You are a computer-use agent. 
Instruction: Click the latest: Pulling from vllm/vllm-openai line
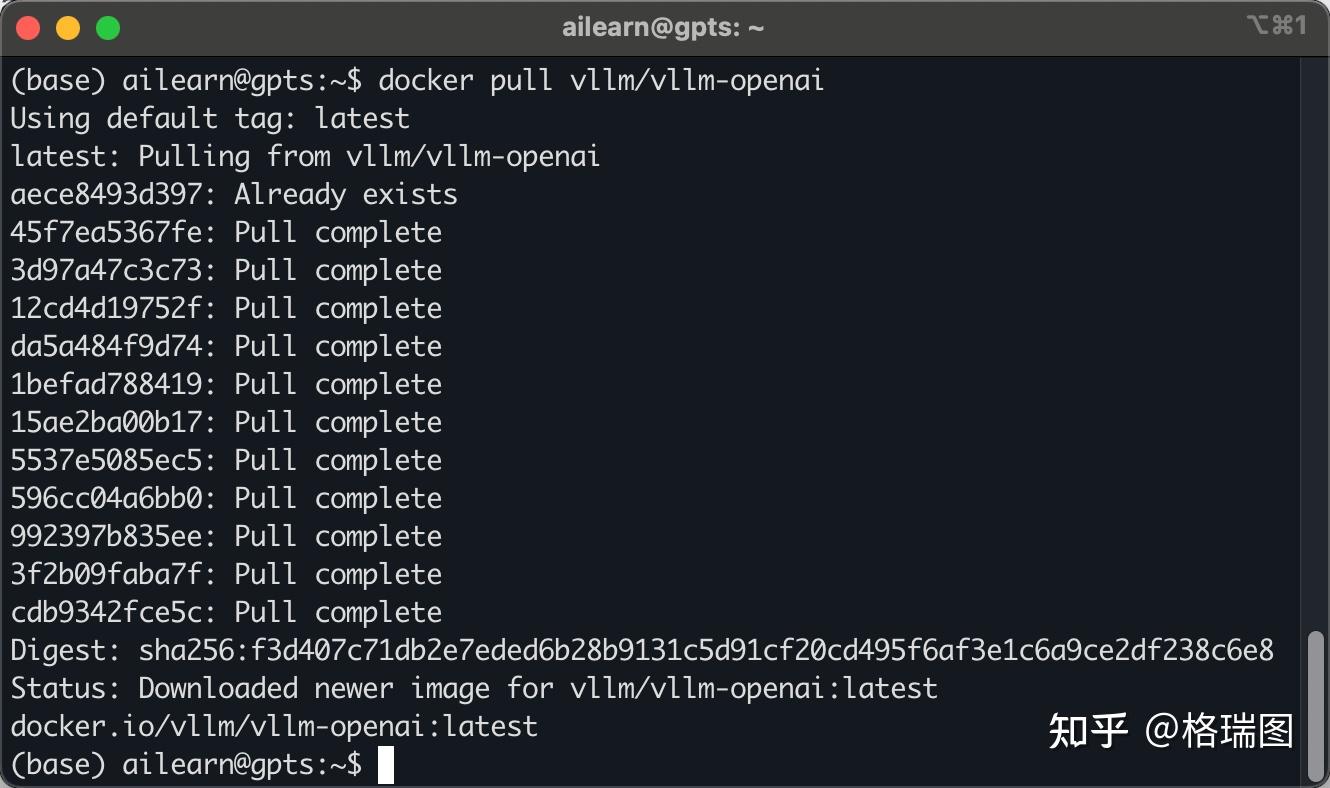(305, 157)
